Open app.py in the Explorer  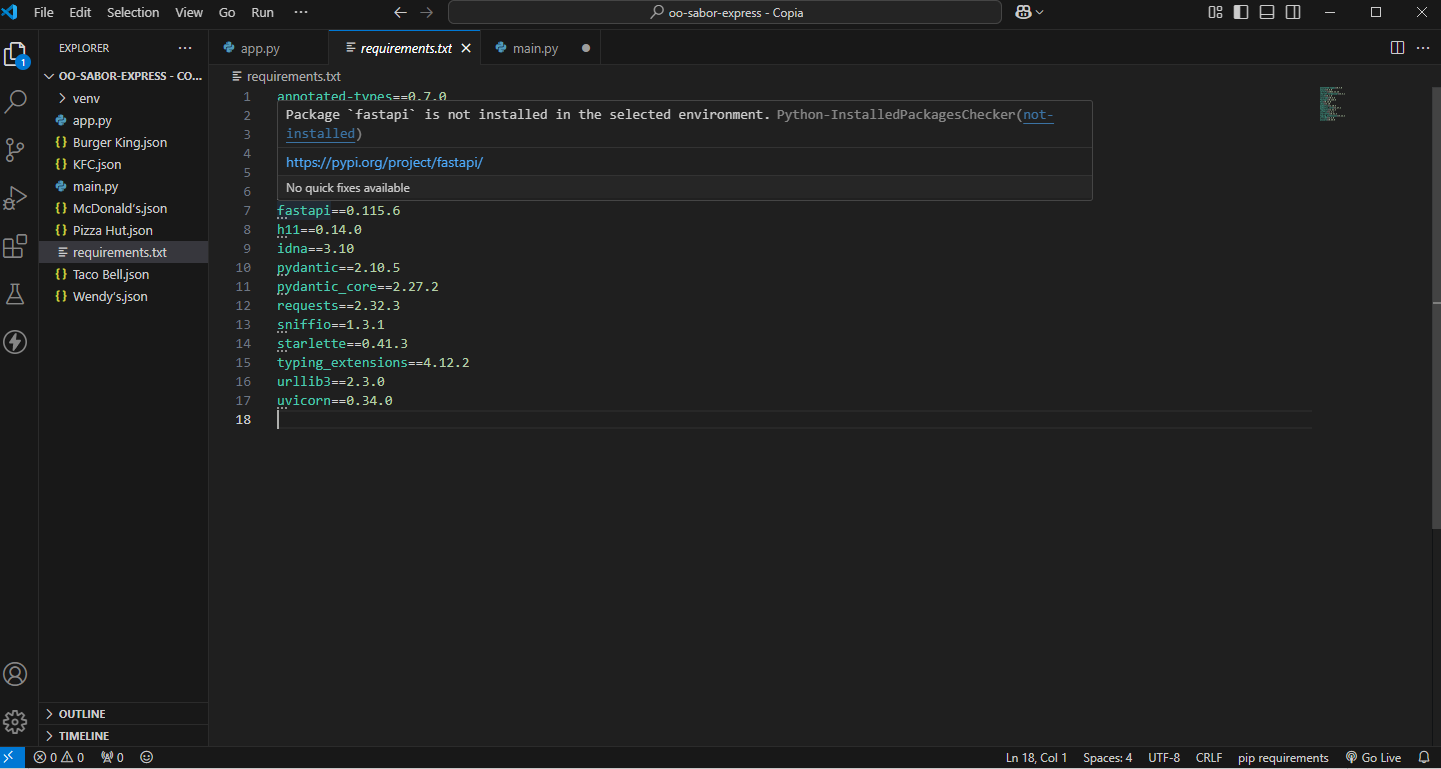click(x=123, y=120)
